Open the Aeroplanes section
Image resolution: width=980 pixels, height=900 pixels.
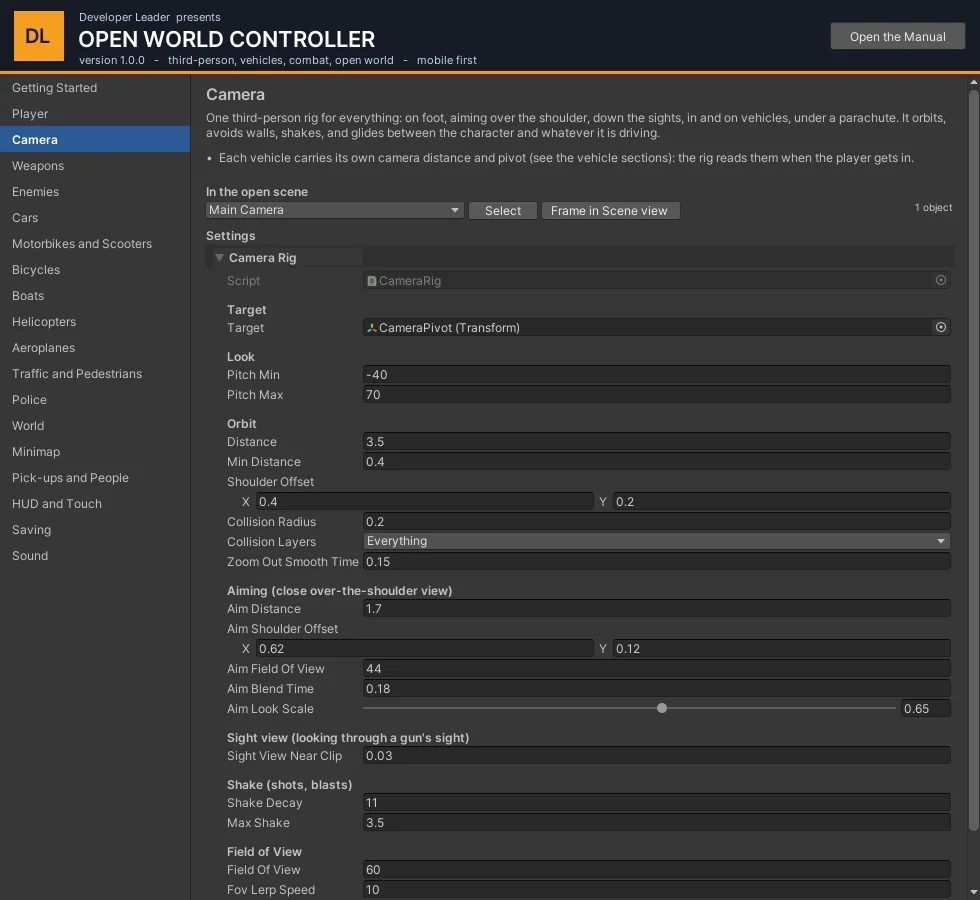[x=95, y=348]
